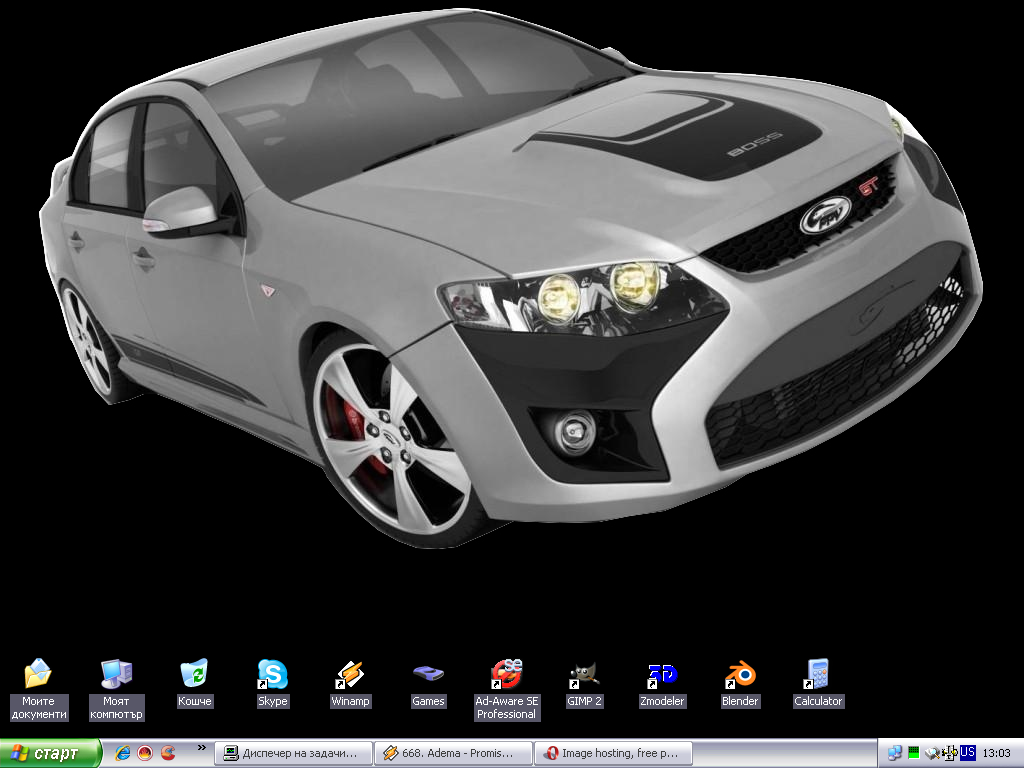Click the Winamp desktop shortcut

click(350, 674)
